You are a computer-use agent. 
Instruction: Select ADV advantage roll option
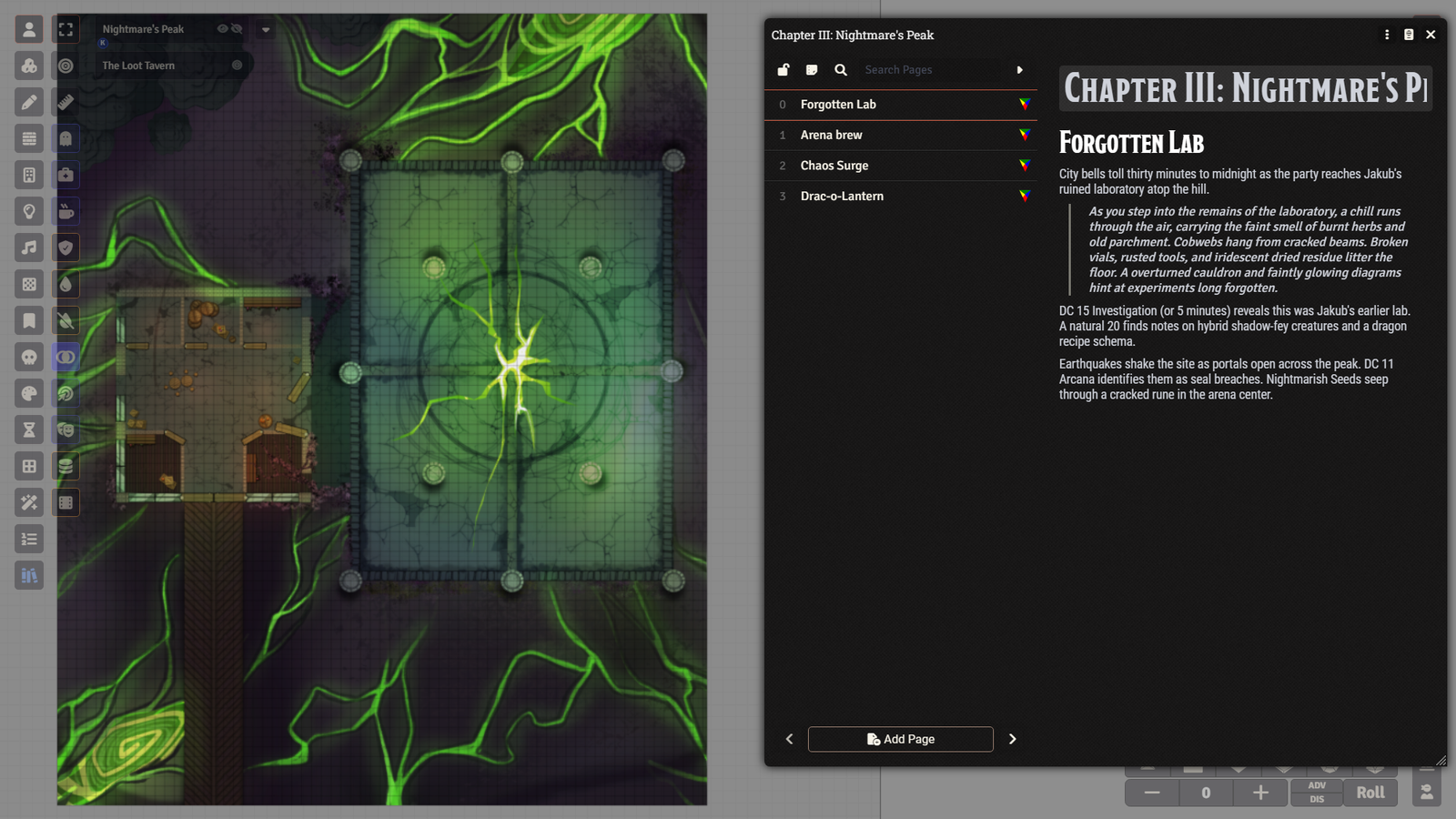1317,785
